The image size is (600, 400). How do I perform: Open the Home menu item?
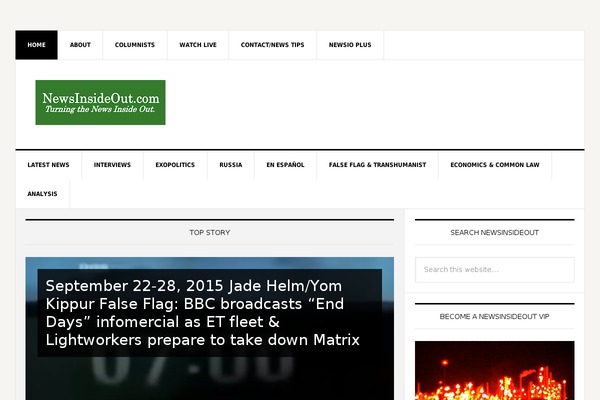coord(36,45)
